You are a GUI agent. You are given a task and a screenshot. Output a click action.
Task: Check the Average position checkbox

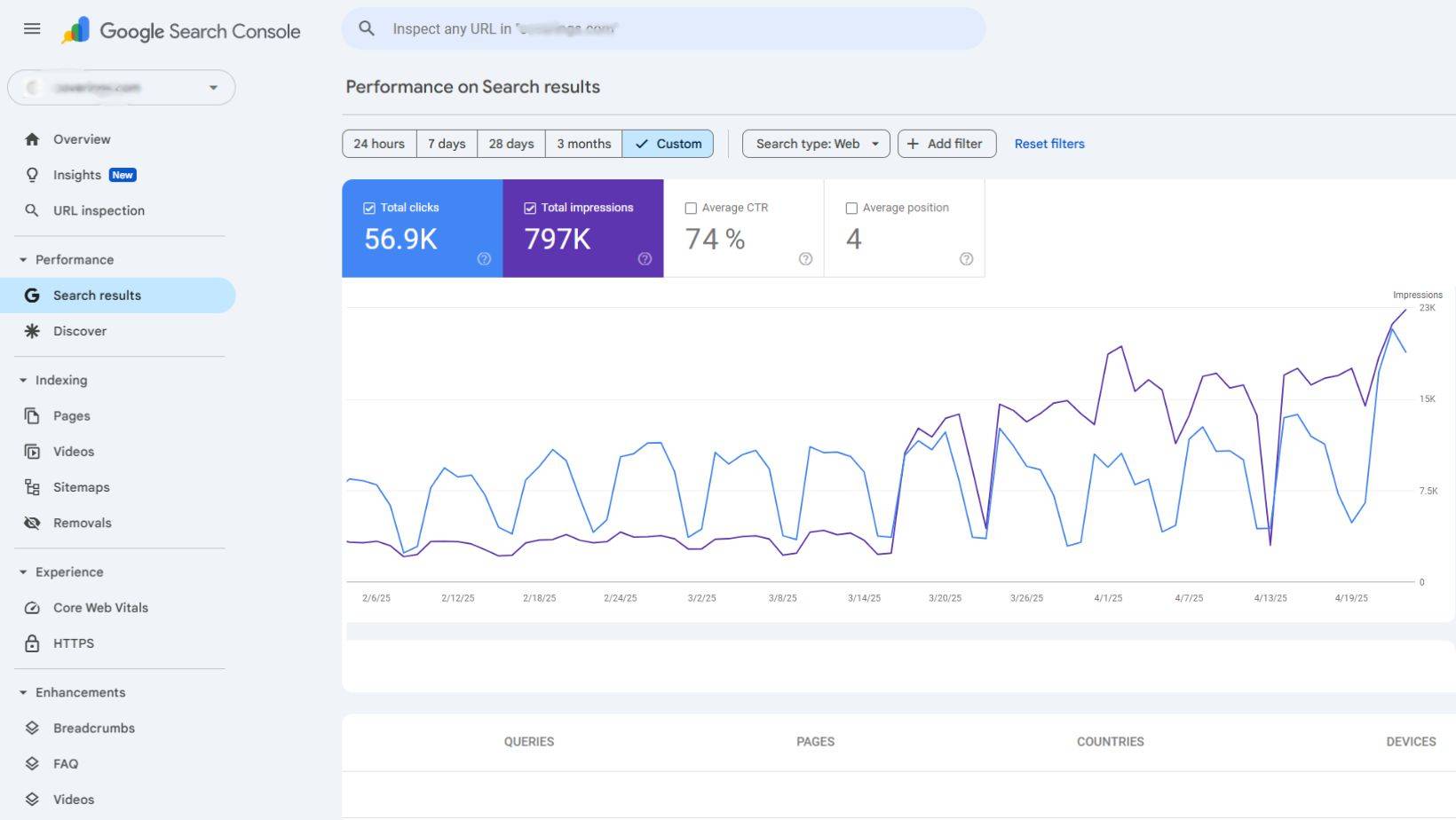click(x=852, y=207)
